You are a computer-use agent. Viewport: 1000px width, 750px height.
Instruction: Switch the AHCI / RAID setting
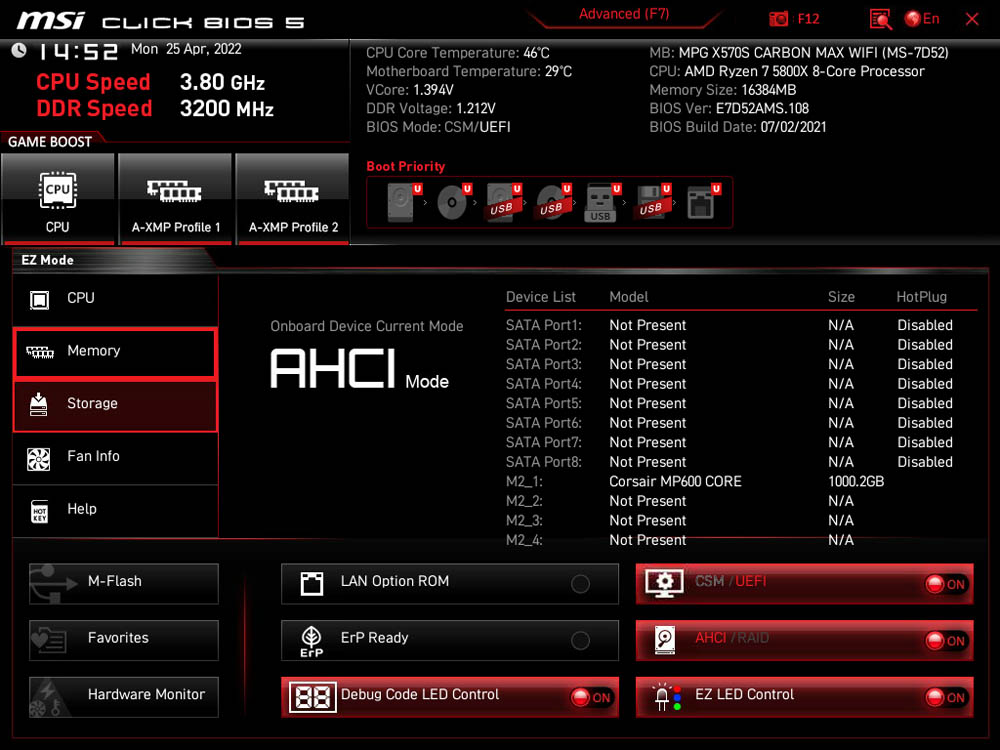pos(804,640)
